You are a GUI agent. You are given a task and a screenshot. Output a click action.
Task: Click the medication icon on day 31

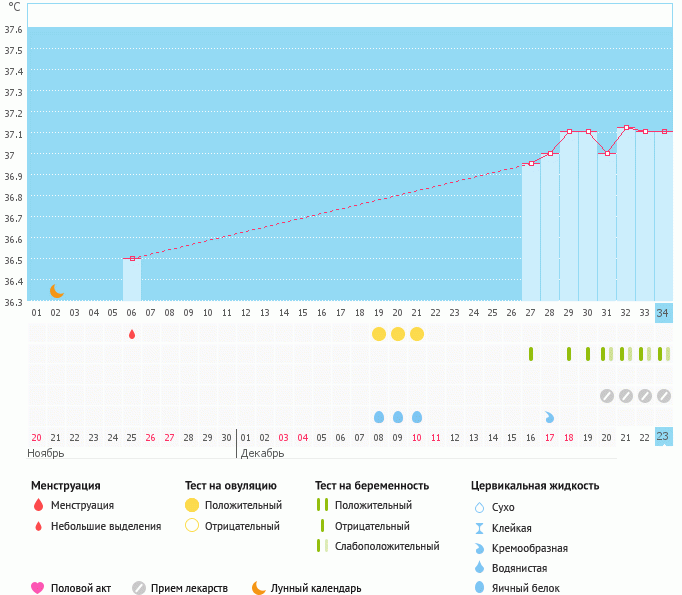(x=607, y=396)
